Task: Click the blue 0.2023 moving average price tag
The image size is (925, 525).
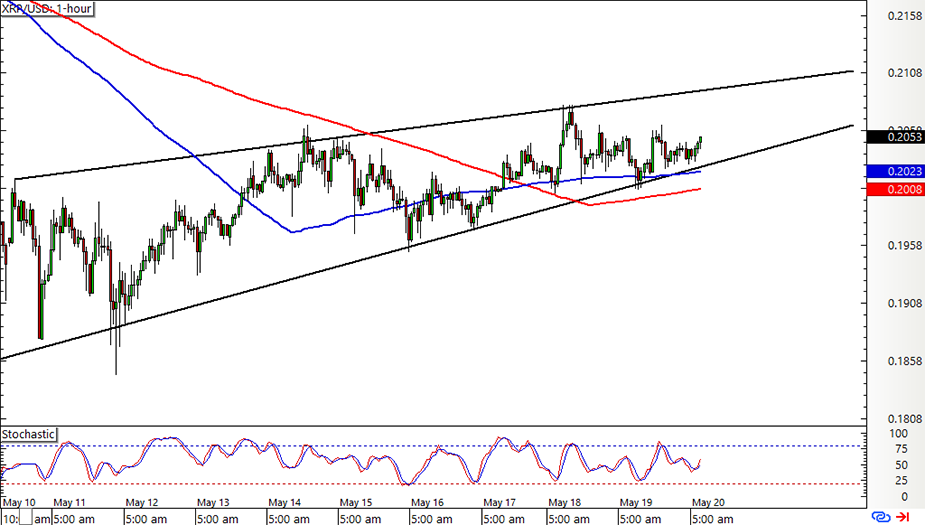Action: point(896,172)
